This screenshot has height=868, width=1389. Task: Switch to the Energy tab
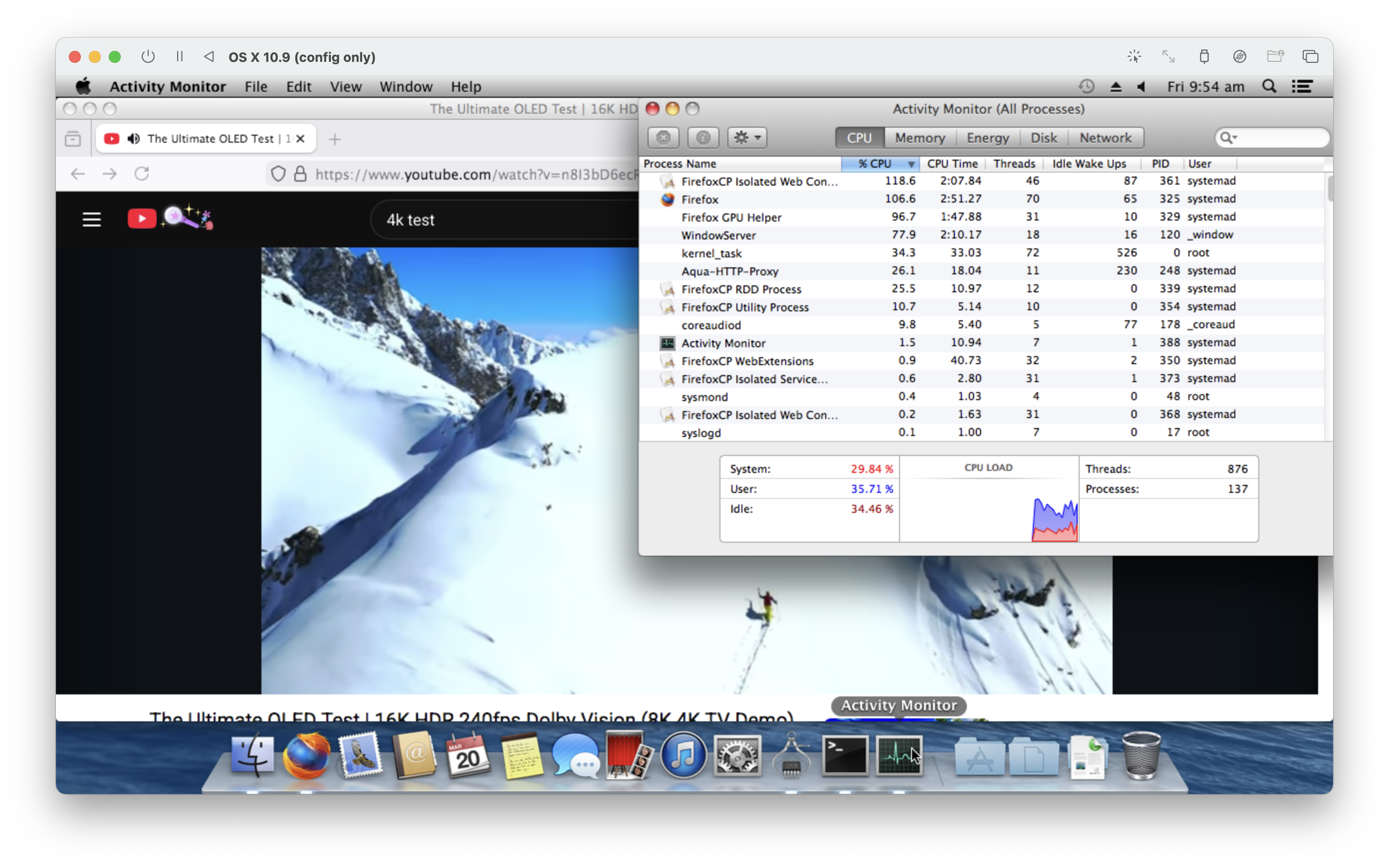pos(987,138)
